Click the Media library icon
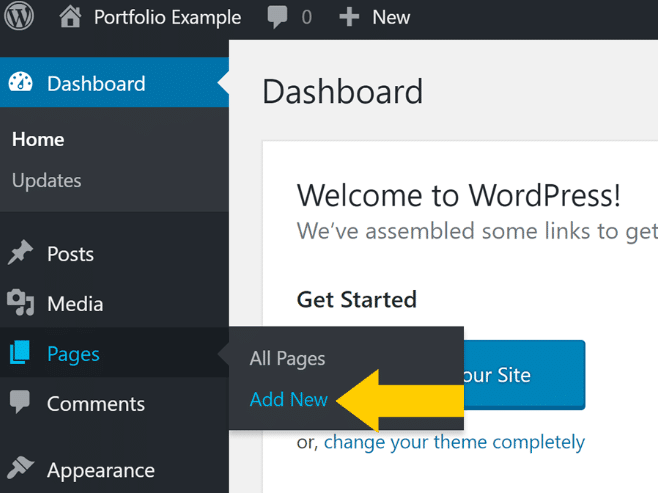 [x=20, y=303]
